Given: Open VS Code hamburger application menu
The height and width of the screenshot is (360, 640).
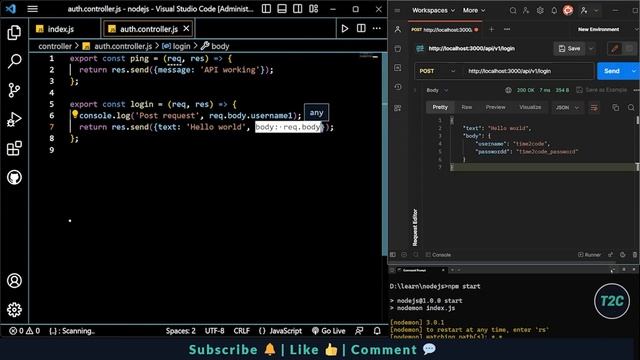Looking at the screenshot, I should [x=33, y=9].
